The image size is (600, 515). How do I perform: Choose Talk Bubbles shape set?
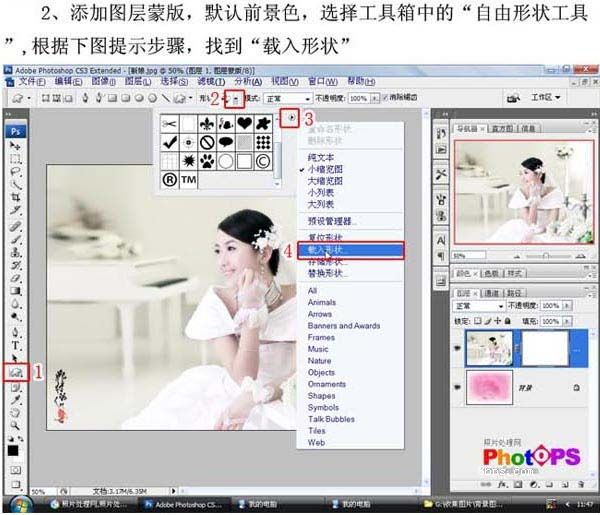(x=331, y=419)
